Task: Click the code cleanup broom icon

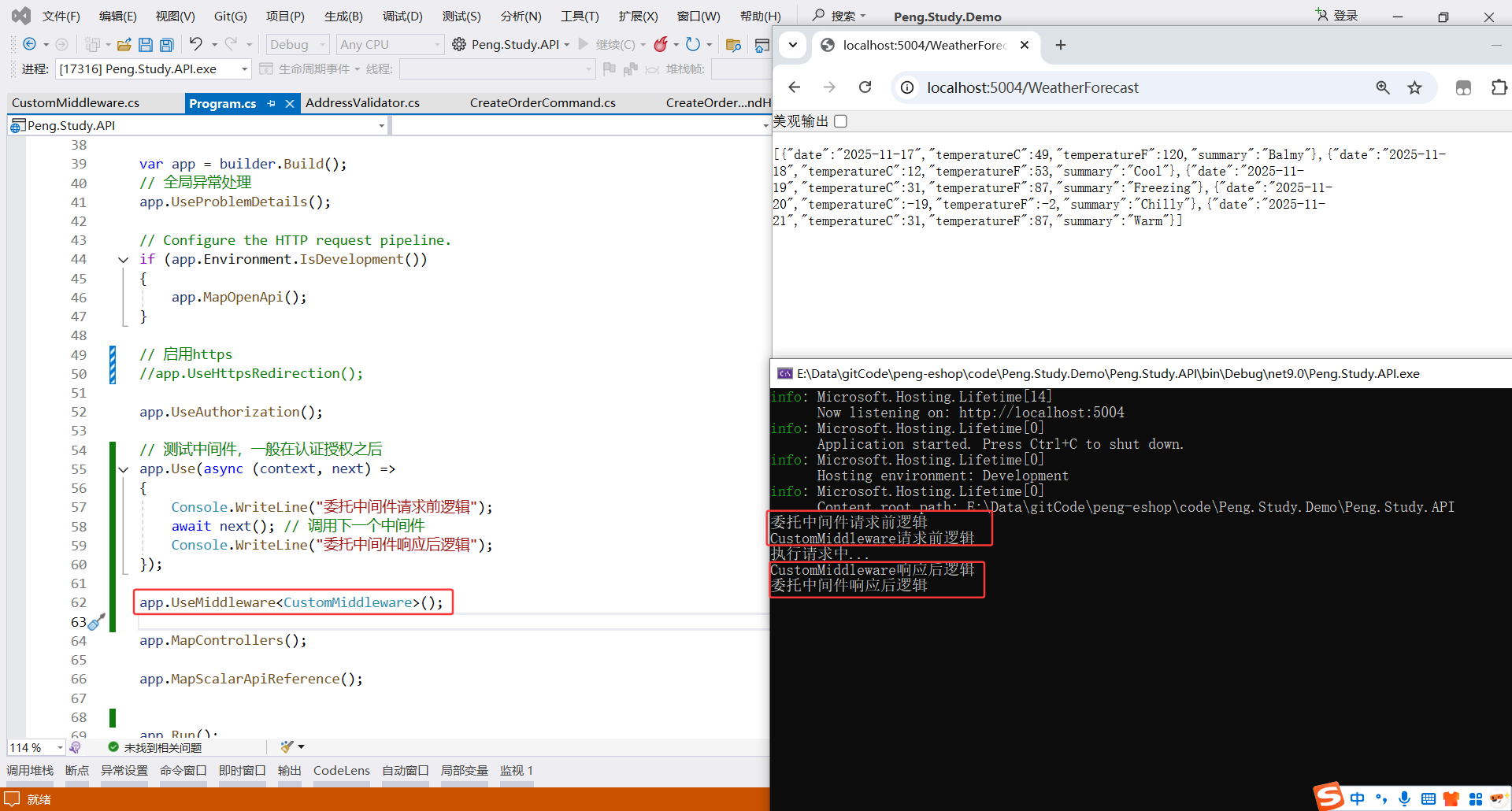Action: coord(287,746)
